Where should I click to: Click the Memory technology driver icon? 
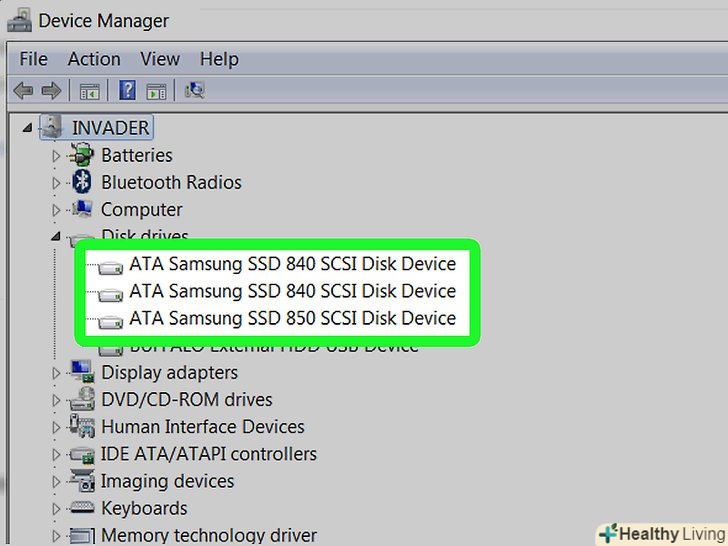[x=82, y=536]
